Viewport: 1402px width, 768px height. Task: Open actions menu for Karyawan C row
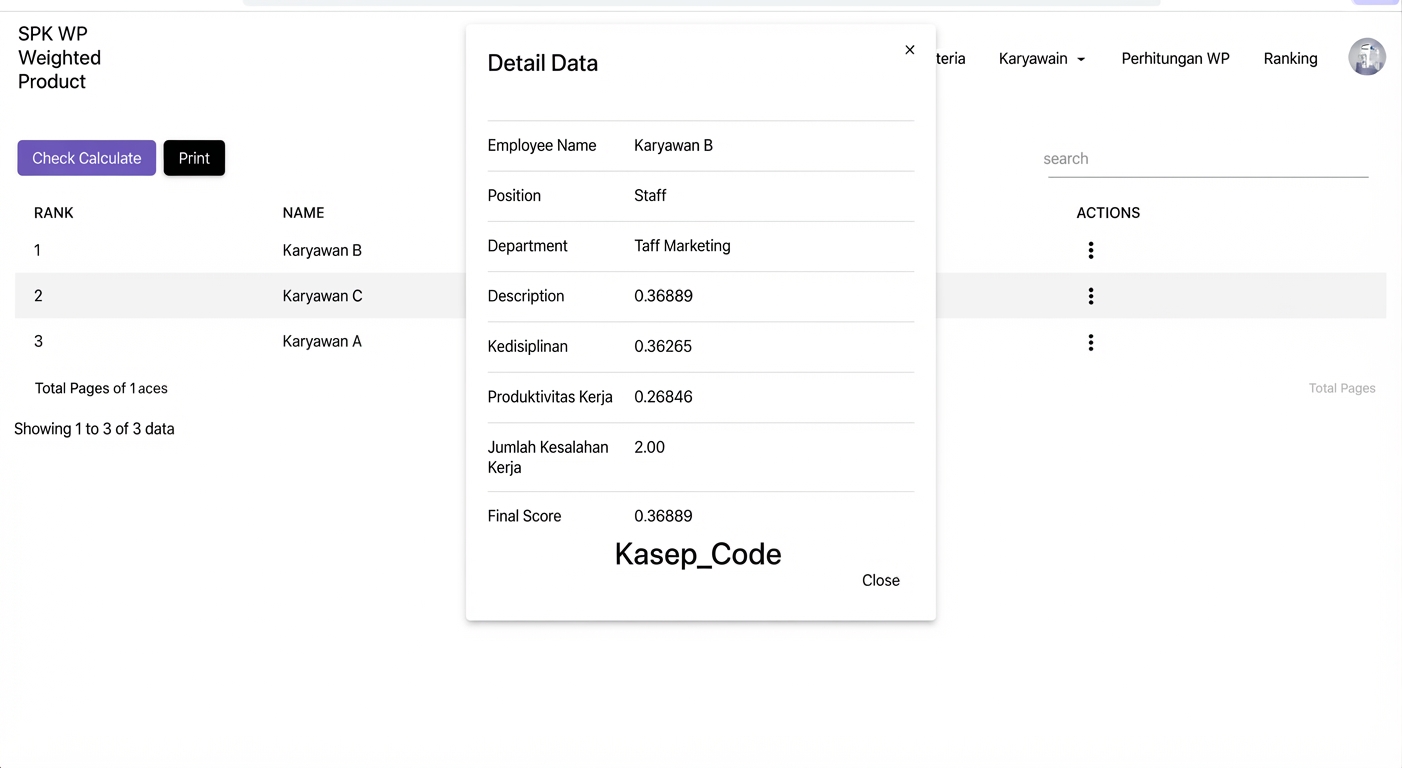click(x=1091, y=296)
